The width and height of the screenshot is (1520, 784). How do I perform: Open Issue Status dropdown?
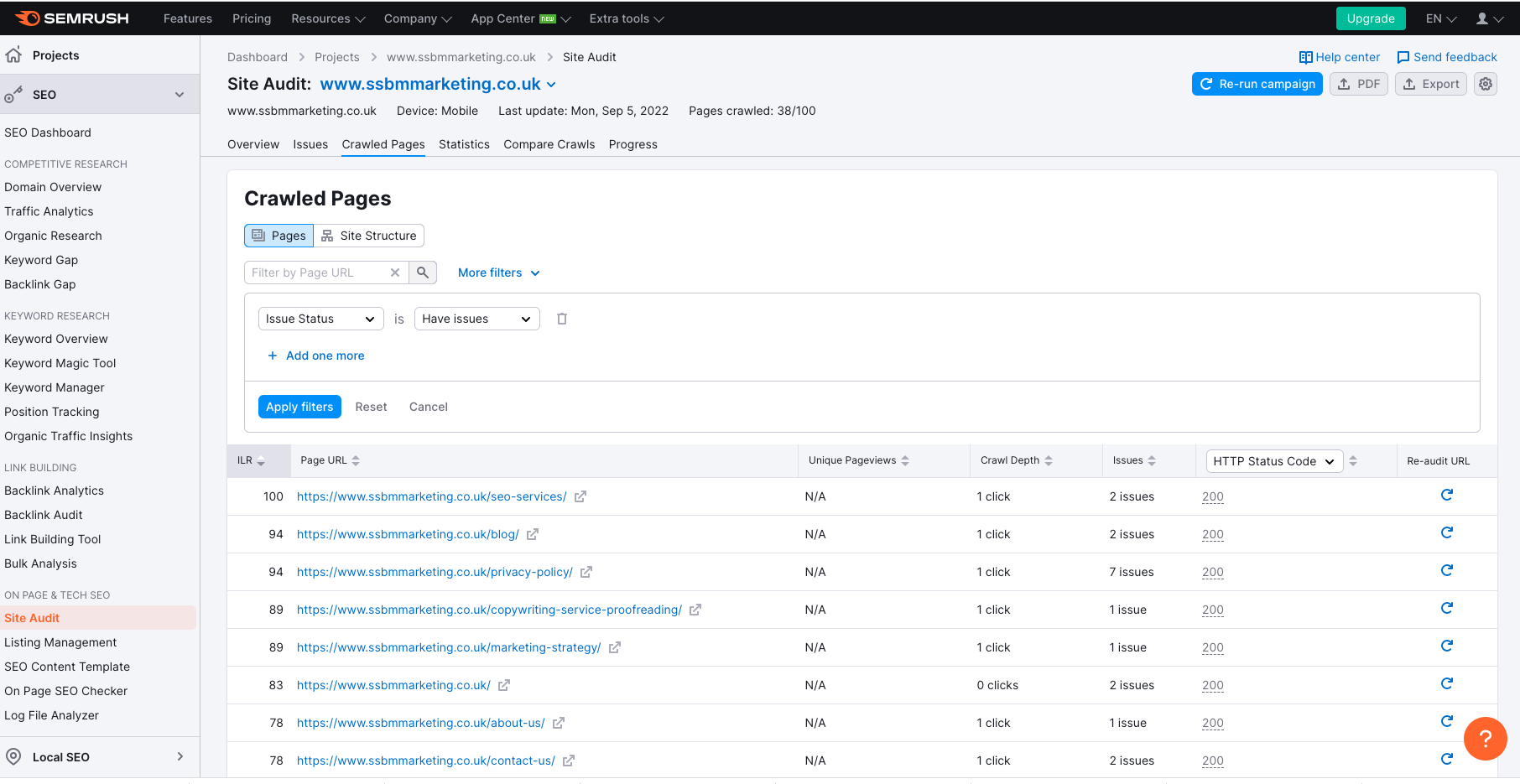click(x=320, y=319)
